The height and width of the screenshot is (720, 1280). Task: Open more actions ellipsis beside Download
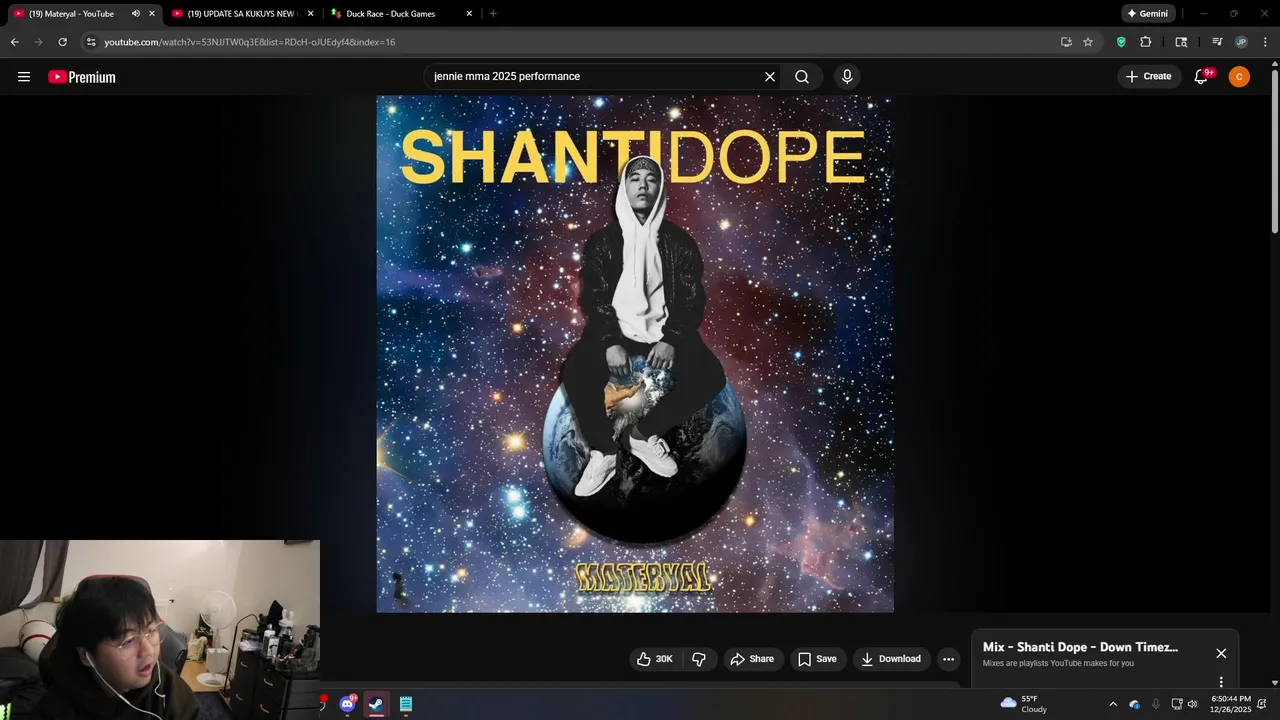(948, 659)
